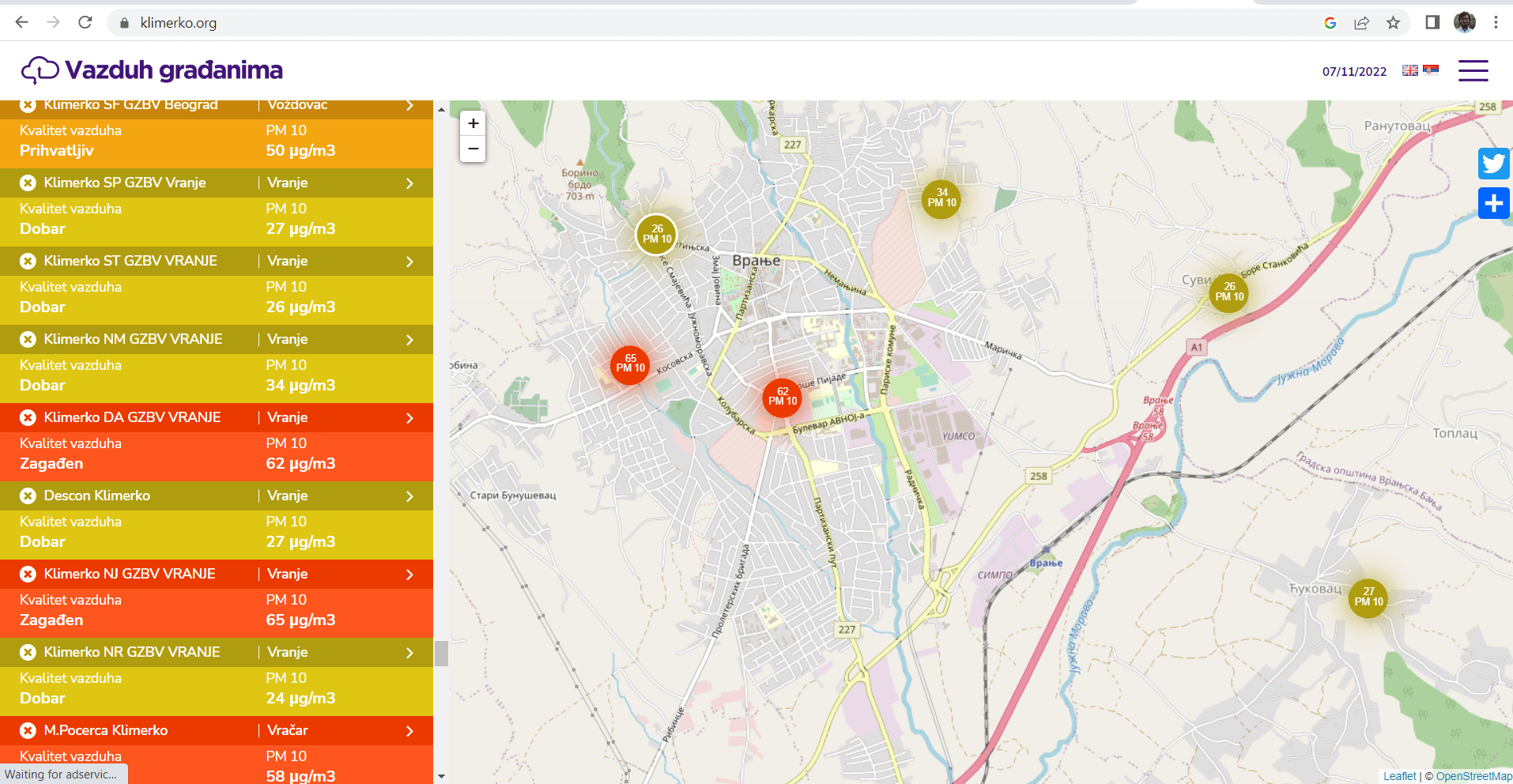Open the Google icon in the address bar
The image size is (1513, 784).
tap(1330, 23)
